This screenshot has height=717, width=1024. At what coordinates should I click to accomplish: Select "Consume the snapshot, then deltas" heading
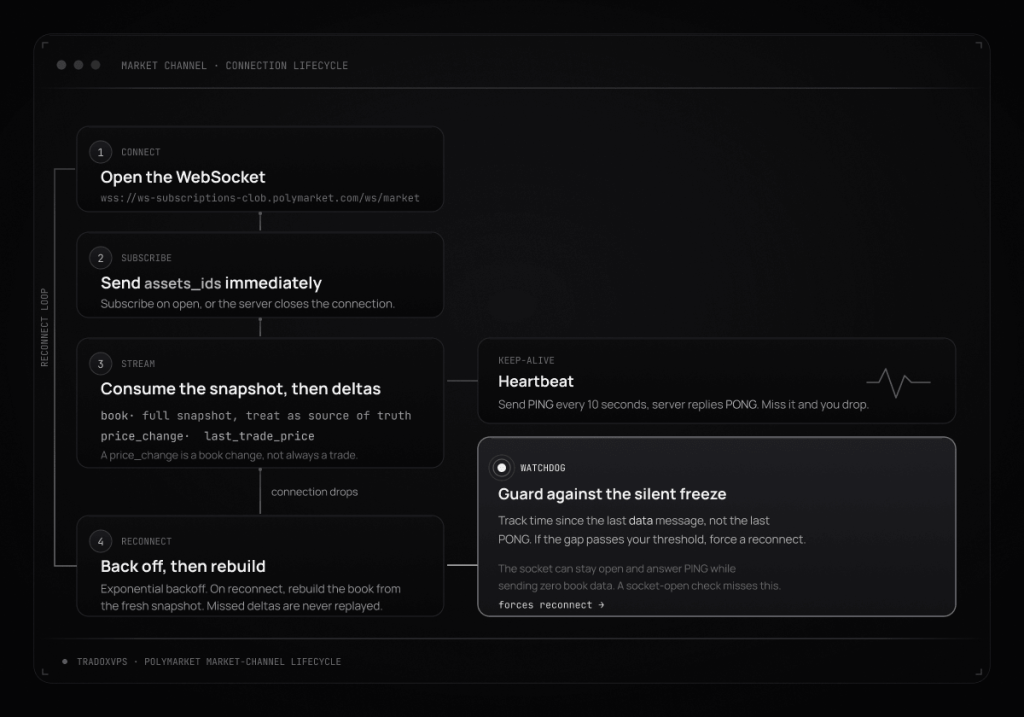[x=240, y=389]
